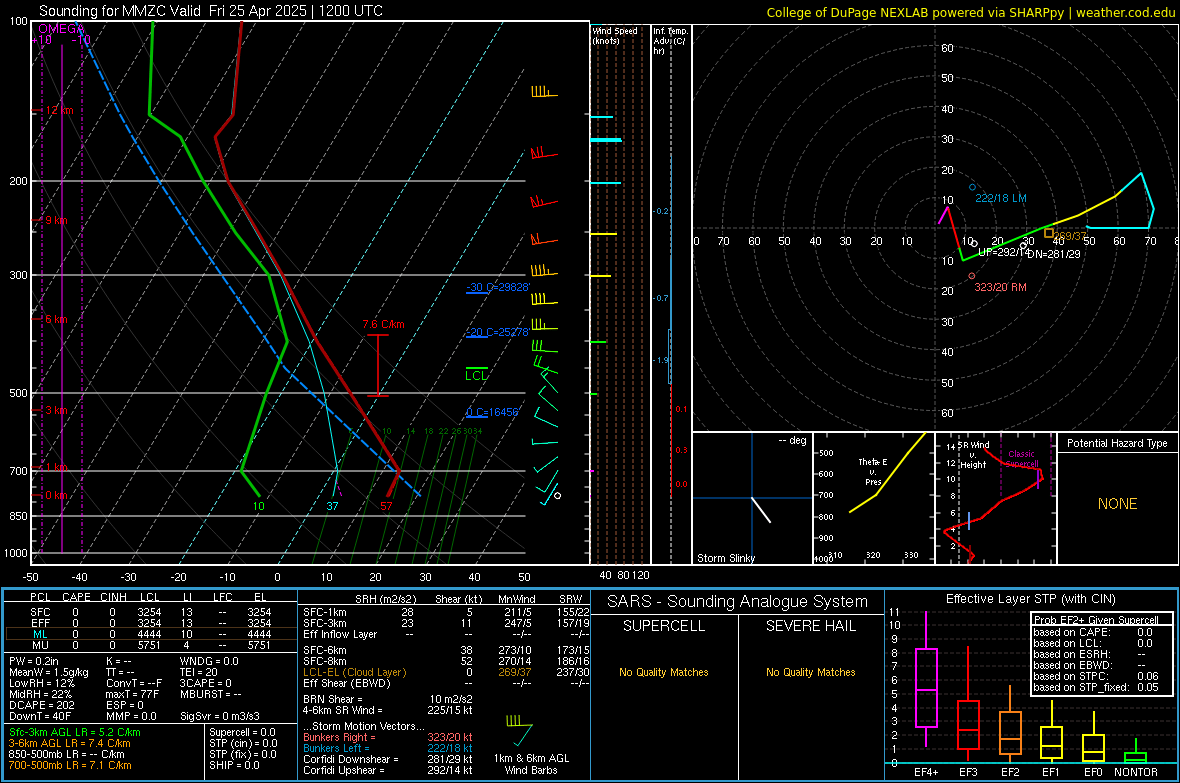Click the 12 km height marker
Screen dimensions: 1180x783
59,110
